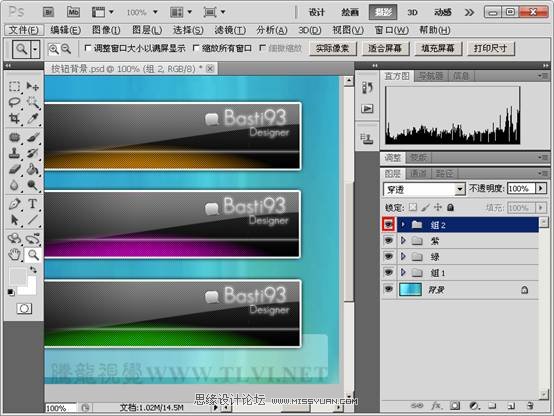The height and width of the screenshot is (416, 554).
Task: Open the 图层(L) menu
Action: (x=147, y=30)
